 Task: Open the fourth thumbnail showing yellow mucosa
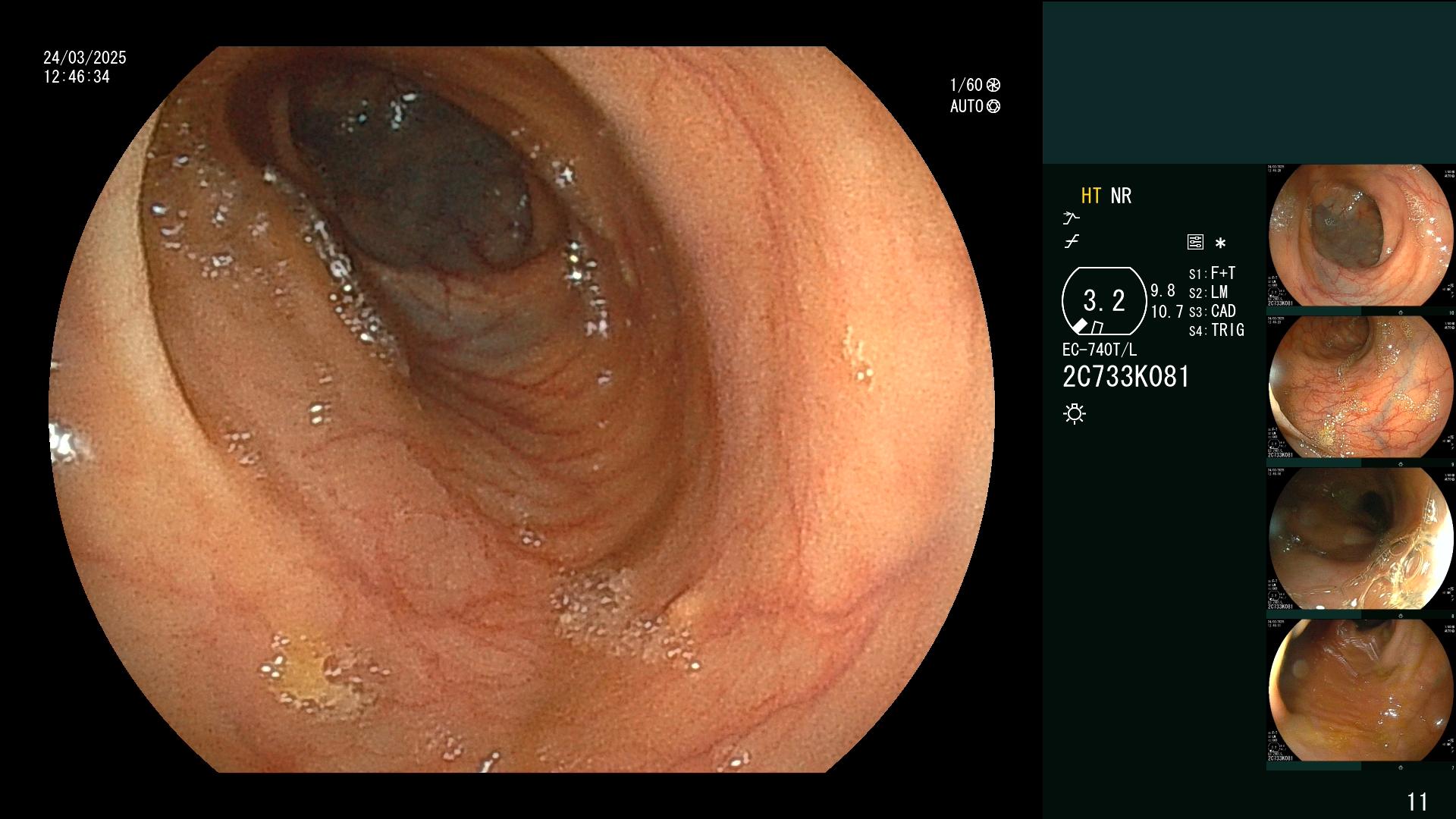[x=1361, y=691]
